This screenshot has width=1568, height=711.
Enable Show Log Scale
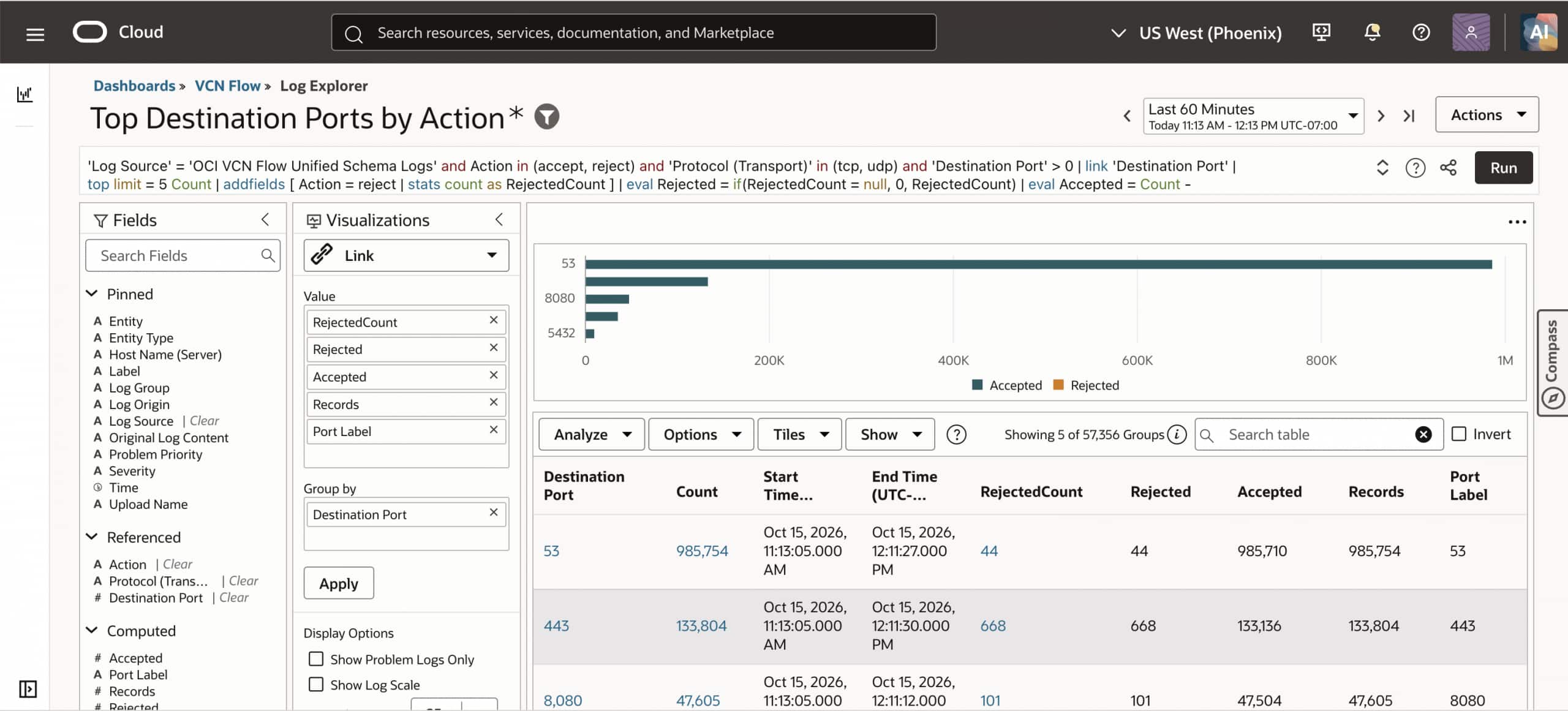pos(316,684)
